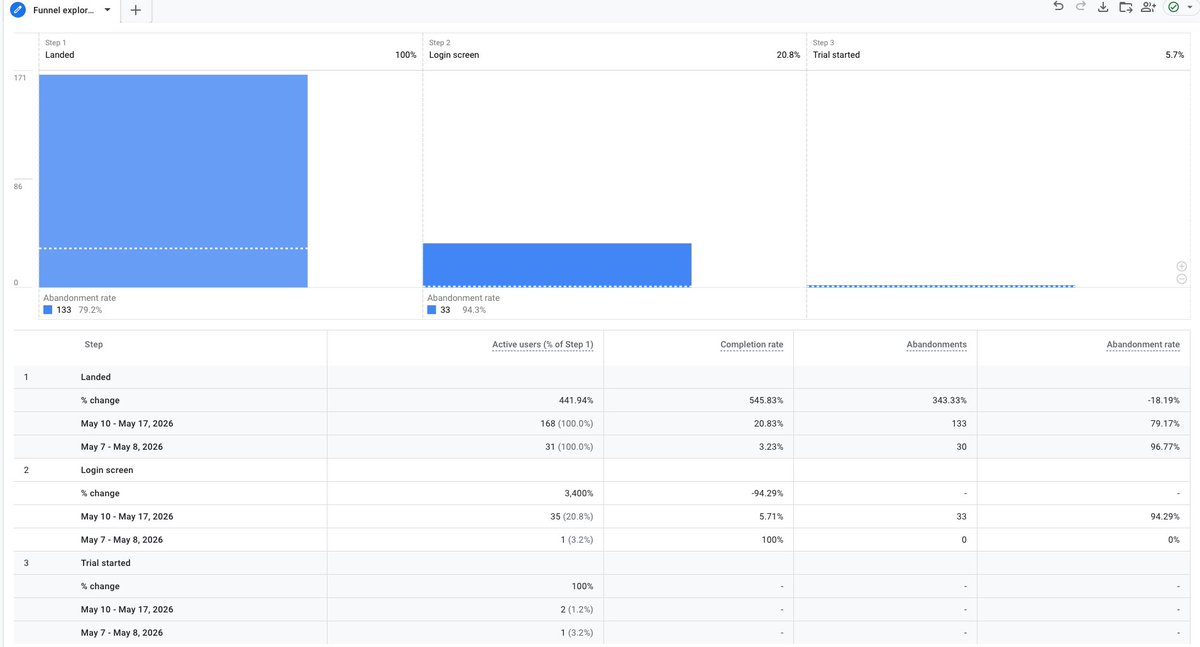Download the exploration data
Image resolution: width=1200 pixels, height=647 pixels.
point(1103,7)
